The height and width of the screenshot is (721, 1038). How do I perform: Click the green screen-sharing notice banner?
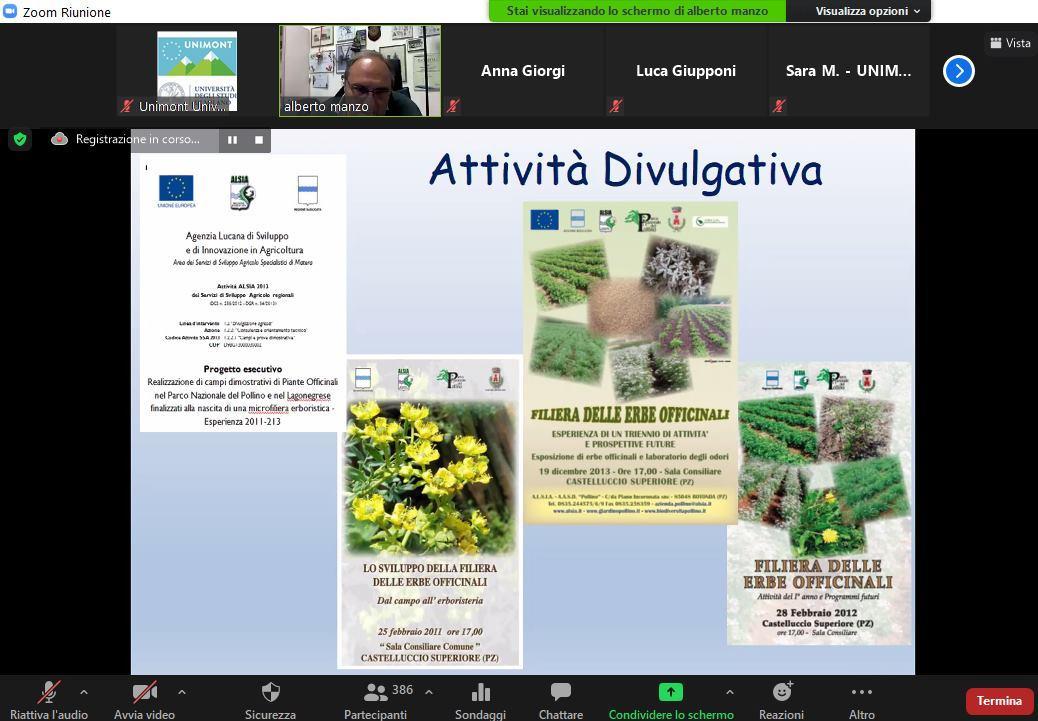click(x=637, y=11)
